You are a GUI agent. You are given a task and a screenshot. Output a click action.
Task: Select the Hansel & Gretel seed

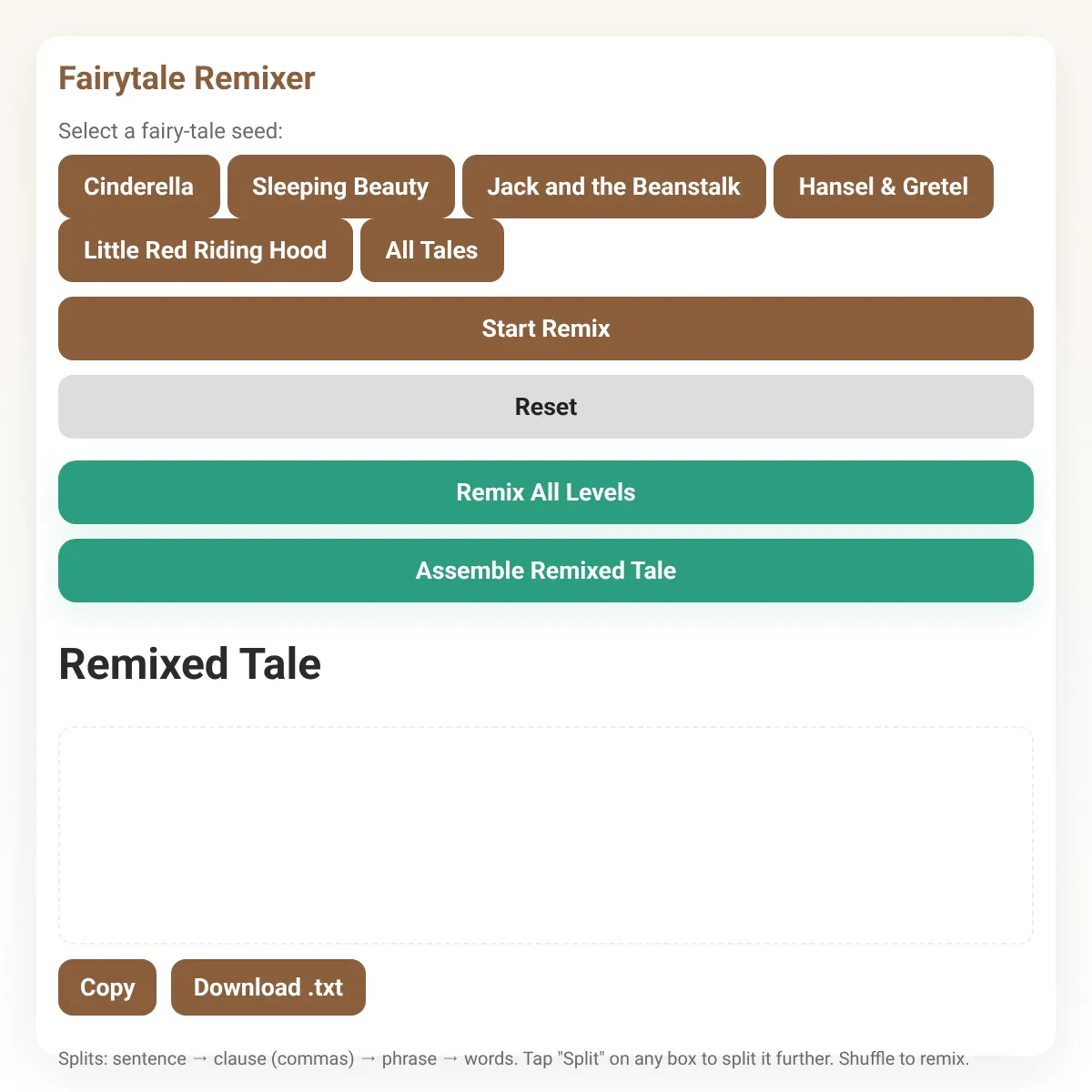pyautogui.click(x=884, y=187)
